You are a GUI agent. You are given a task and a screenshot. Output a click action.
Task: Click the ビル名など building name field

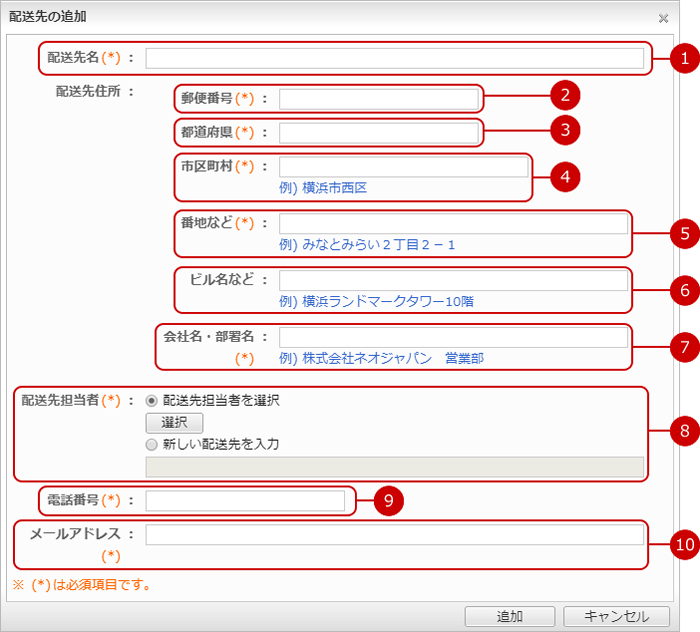[453, 280]
